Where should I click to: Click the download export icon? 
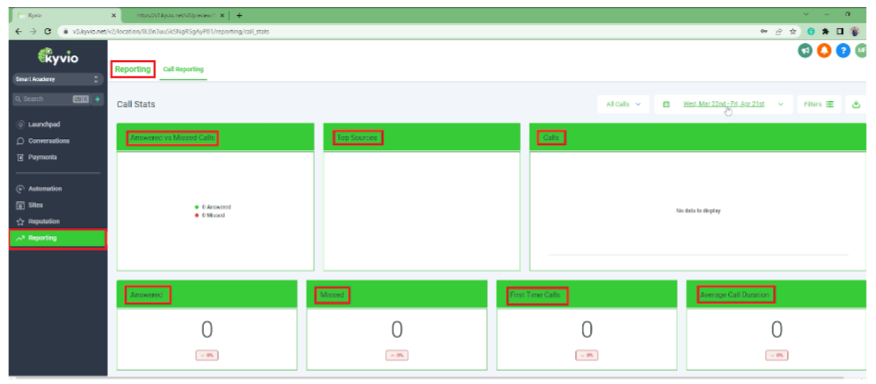(856, 104)
